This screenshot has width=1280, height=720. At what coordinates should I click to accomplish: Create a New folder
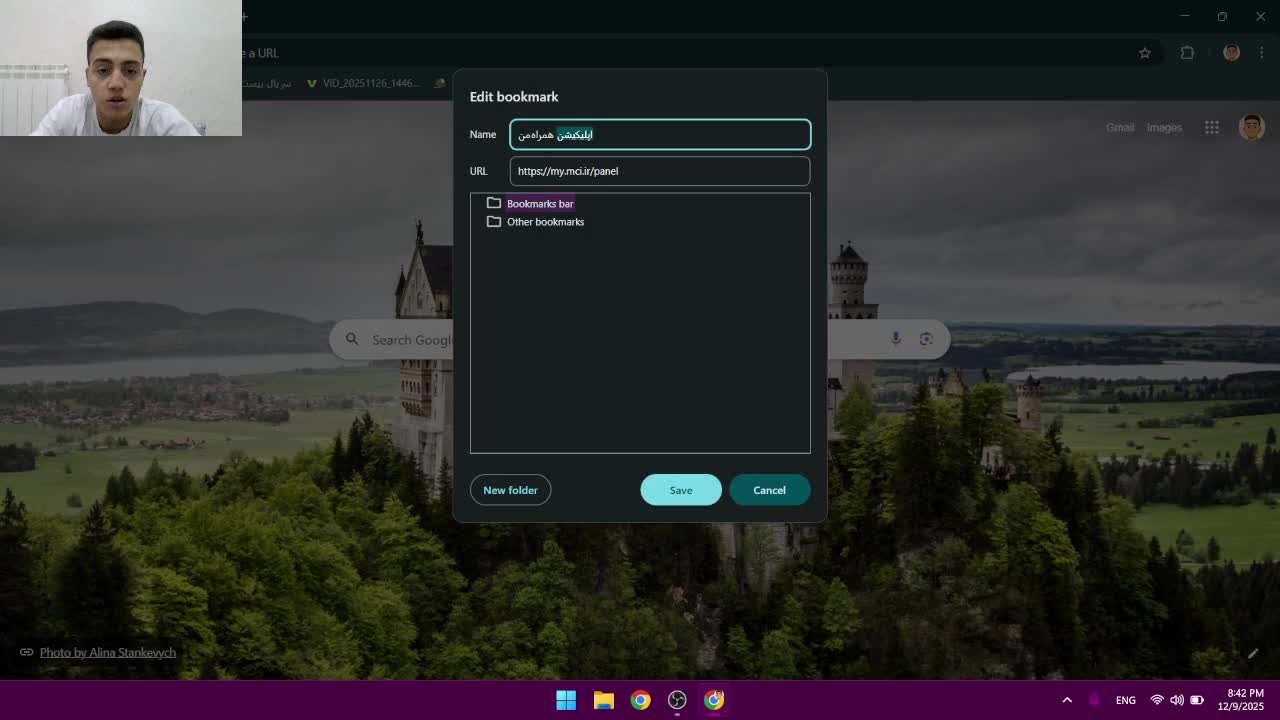click(x=510, y=490)
